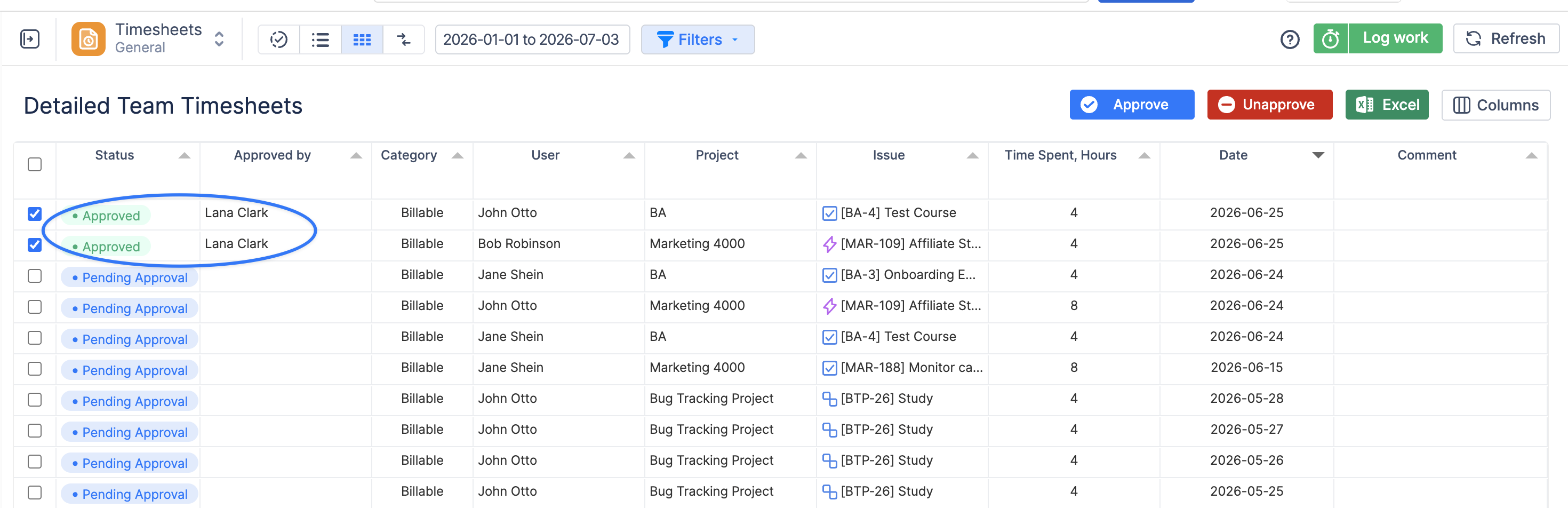Open the date range 2026-01-01 to 2026-07-03
Image resolution: width=1568 pixels, height=508 pixels.
pos(532,39)
